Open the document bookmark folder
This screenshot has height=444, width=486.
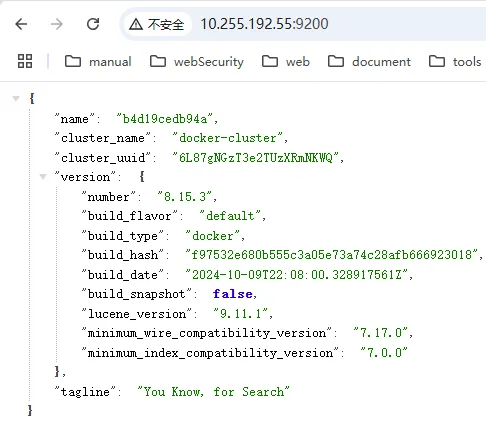tap(369, 62)
